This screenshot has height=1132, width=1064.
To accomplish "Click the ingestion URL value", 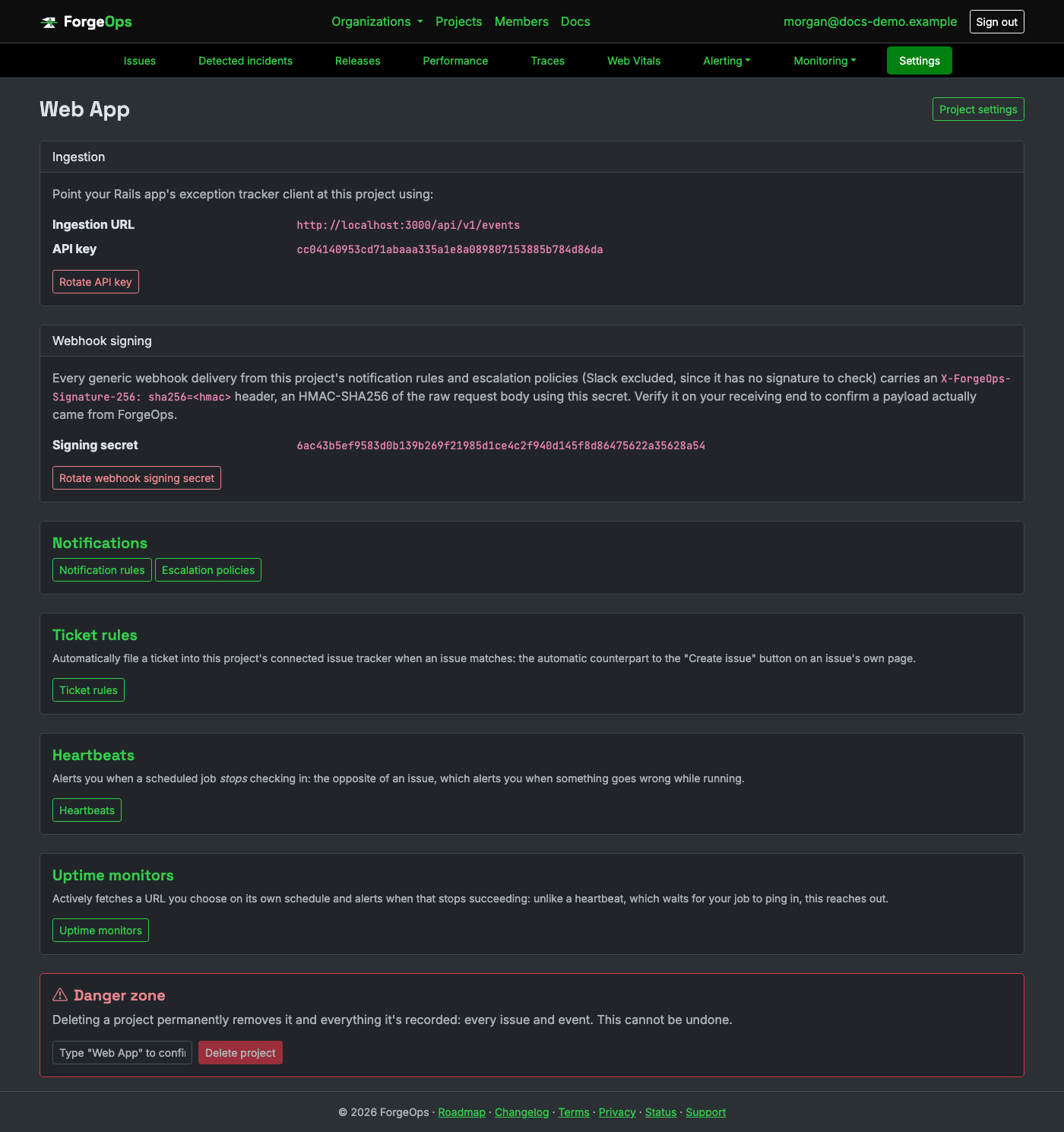I will coord(408,225).
